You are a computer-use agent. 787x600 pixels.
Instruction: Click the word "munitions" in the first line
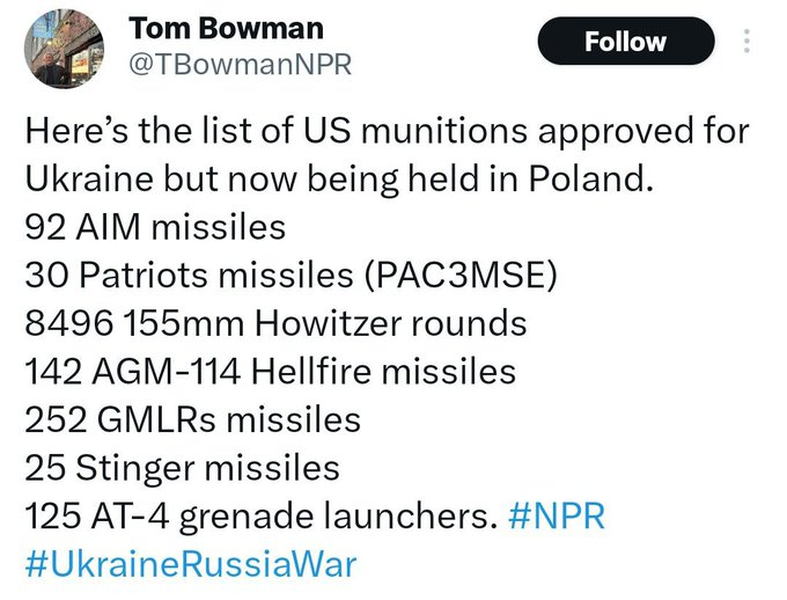coord(444,131)
